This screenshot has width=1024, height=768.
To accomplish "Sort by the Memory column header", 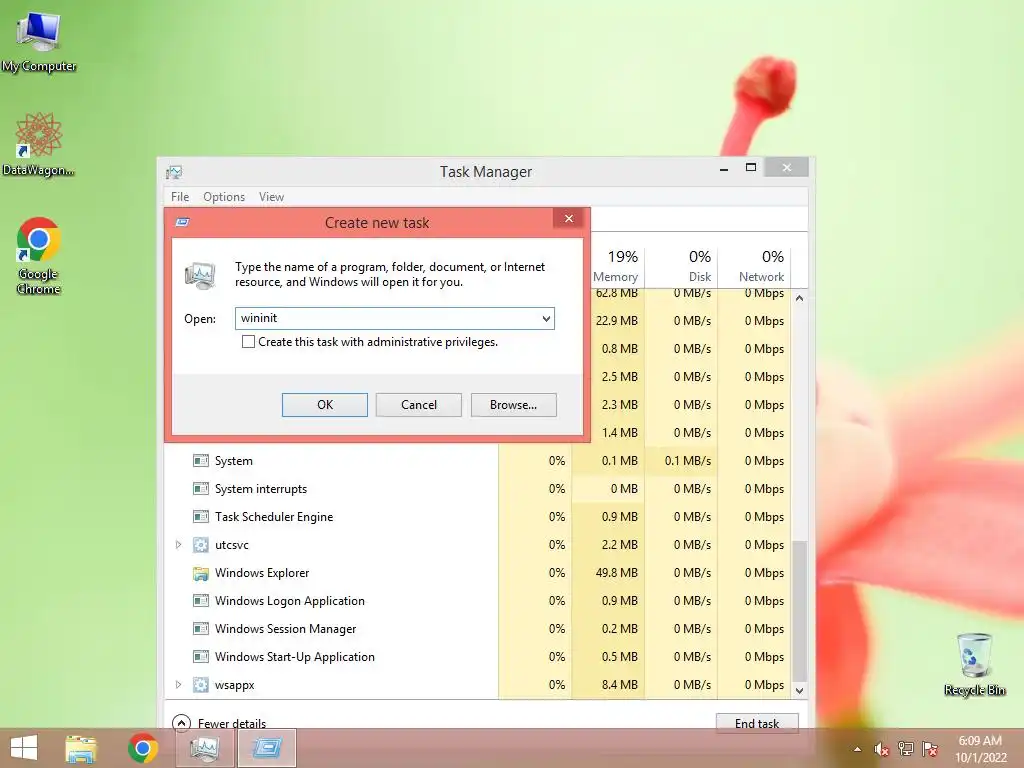I will click(x=615, y=266).
